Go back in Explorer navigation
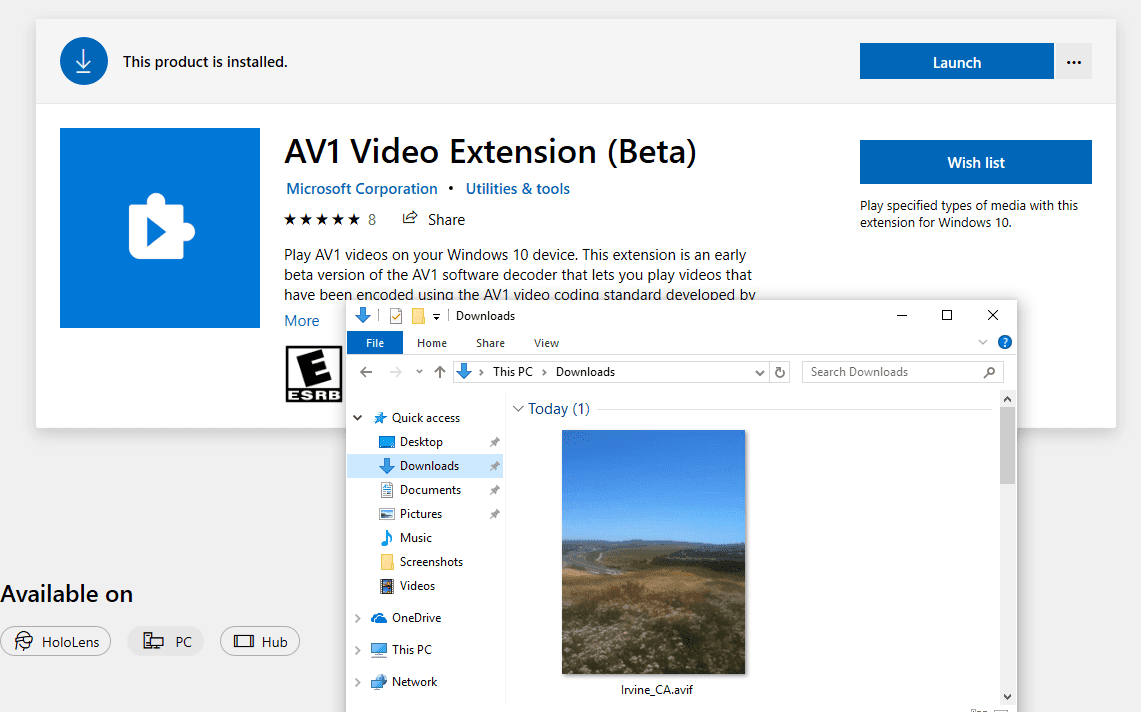Viewport: 1141px width, 712px height. tap(366, 372)
